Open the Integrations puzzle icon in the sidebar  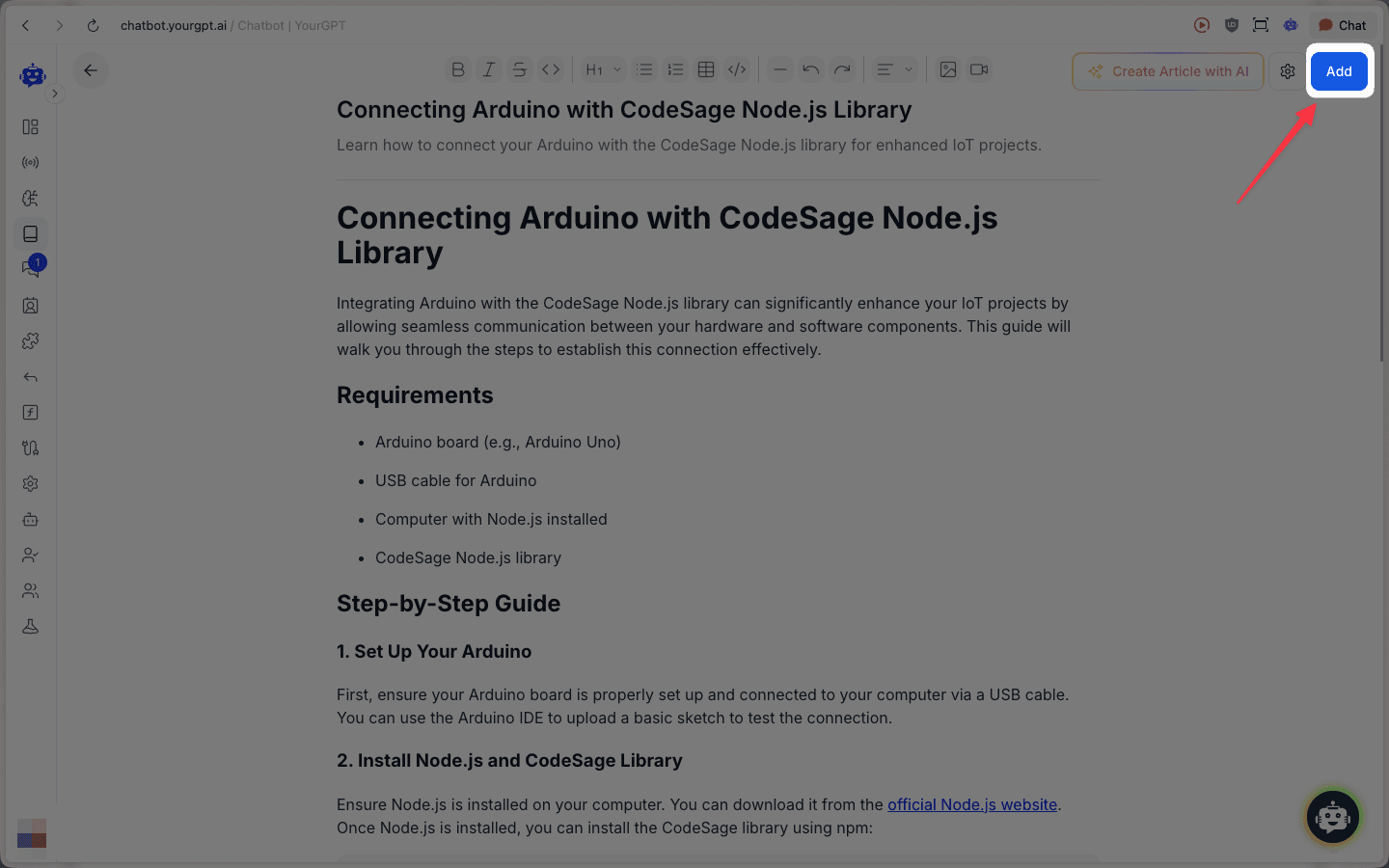coord(30,340)
